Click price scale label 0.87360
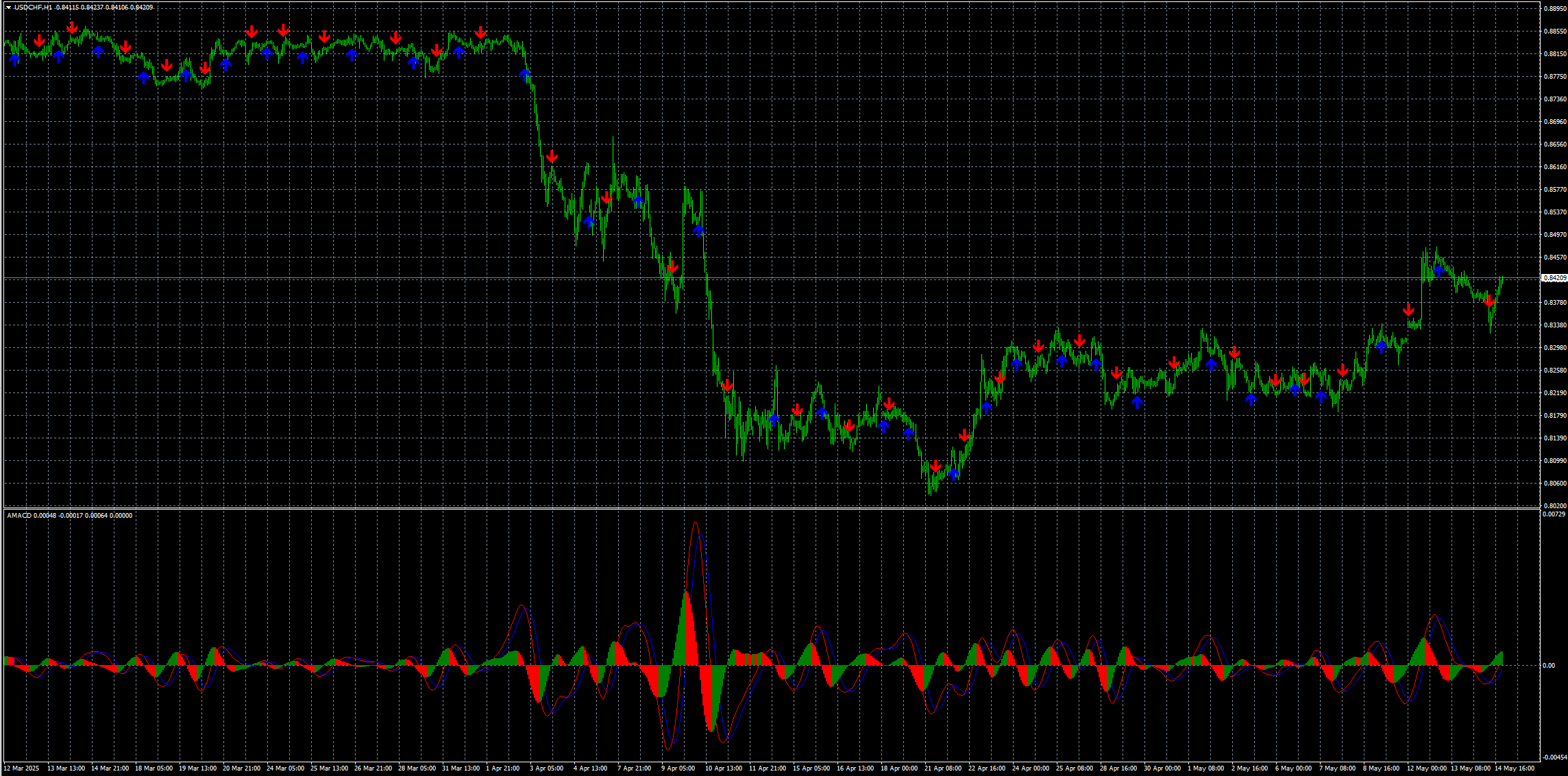 pyautogui.click(x=1554, y=99)
